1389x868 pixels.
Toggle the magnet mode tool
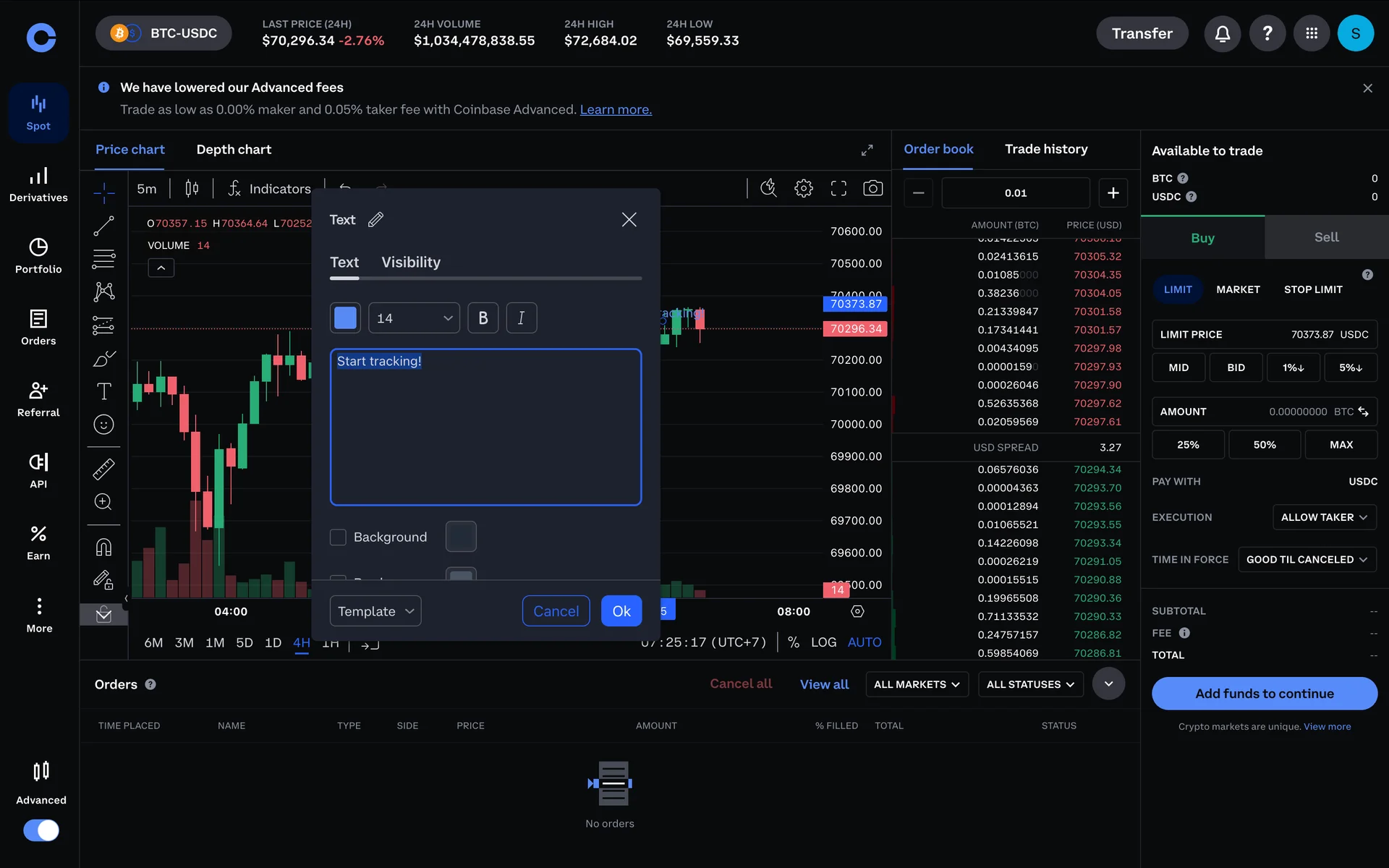pyautogui.click(x=103, y=547)
